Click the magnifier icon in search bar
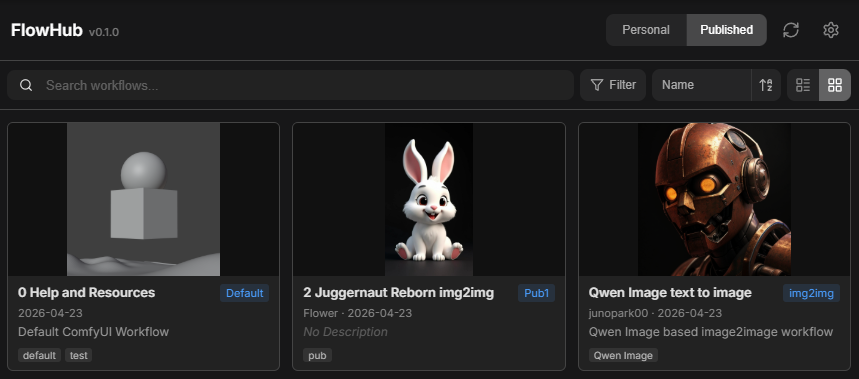This screenshot has height=379, width=859. (x=26, y=85)
